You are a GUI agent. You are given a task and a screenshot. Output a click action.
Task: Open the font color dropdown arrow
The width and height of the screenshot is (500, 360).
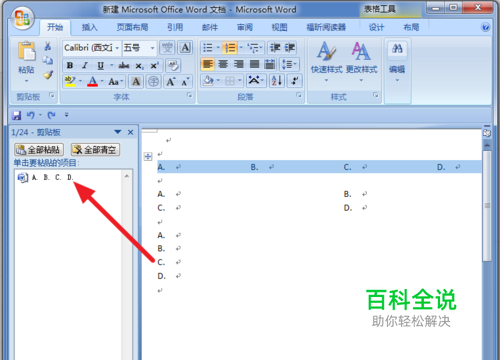tap(102, 81)
